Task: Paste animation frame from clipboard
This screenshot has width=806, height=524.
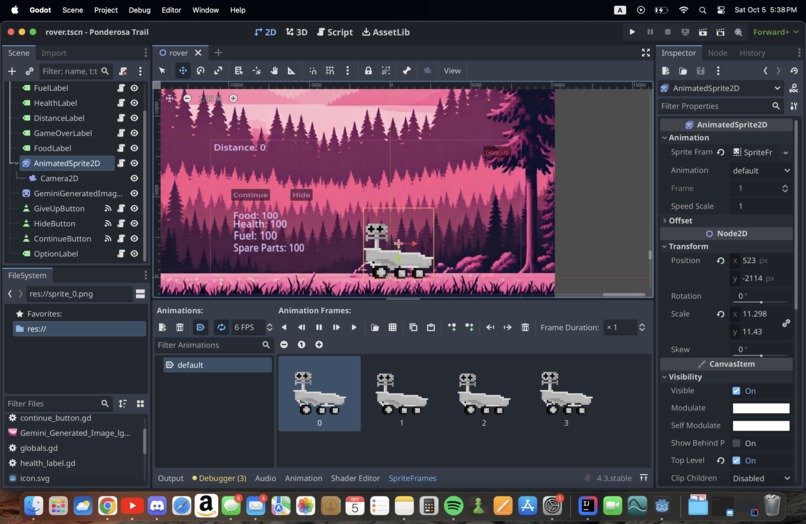Action: [x=431, y=328]
